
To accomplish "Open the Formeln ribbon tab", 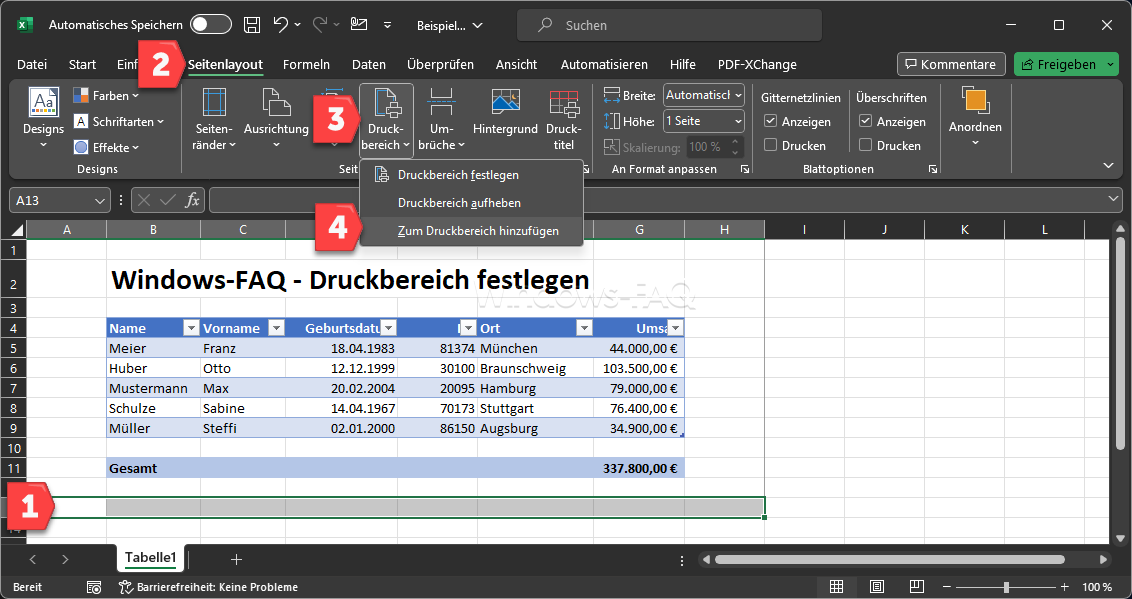I will coord(306,64).
